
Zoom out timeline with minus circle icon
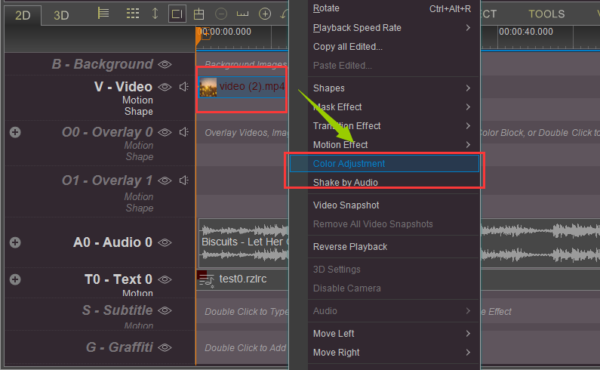coord(221,14)
